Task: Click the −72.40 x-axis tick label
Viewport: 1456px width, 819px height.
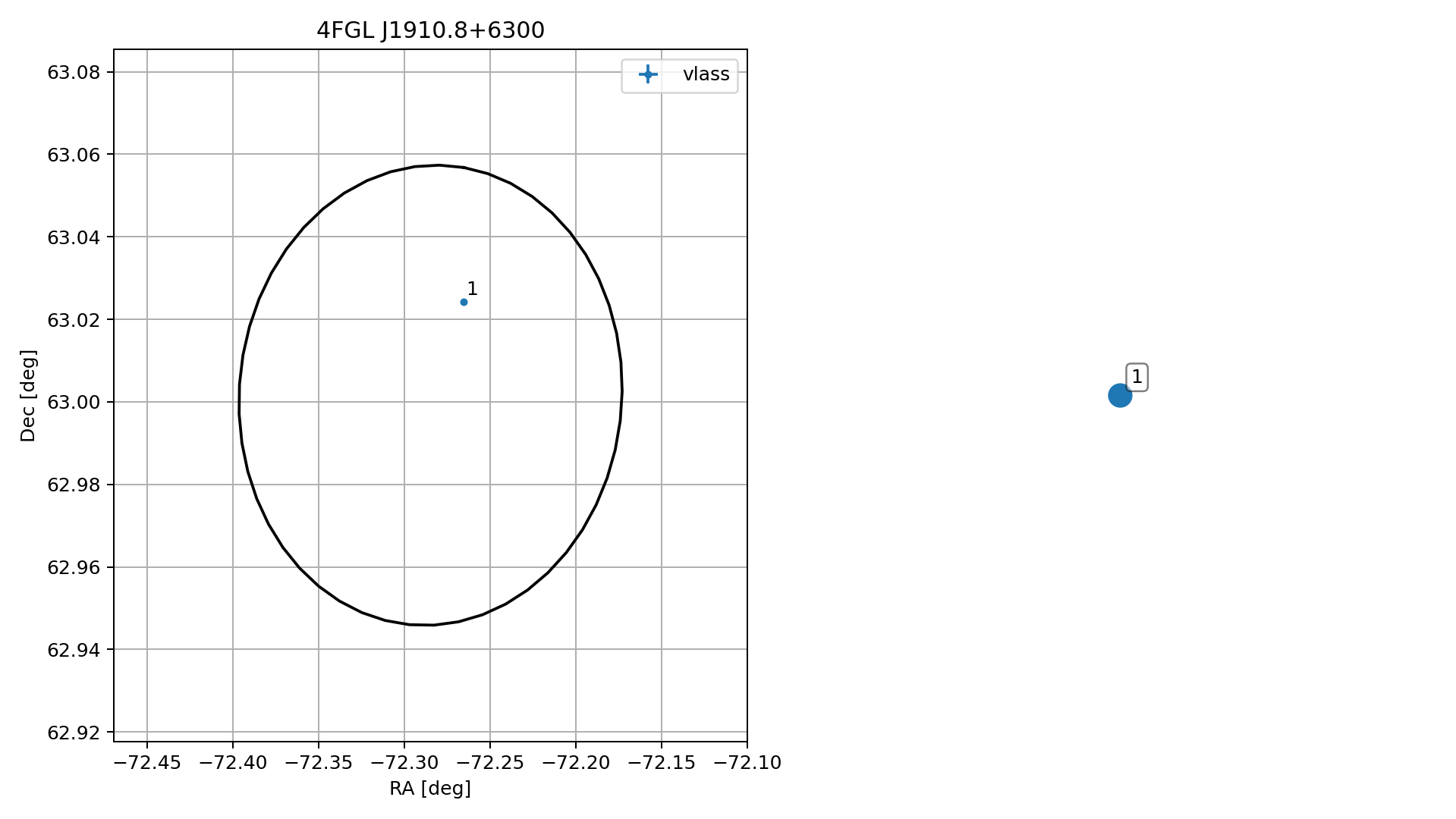Action: tap(233, 763)
